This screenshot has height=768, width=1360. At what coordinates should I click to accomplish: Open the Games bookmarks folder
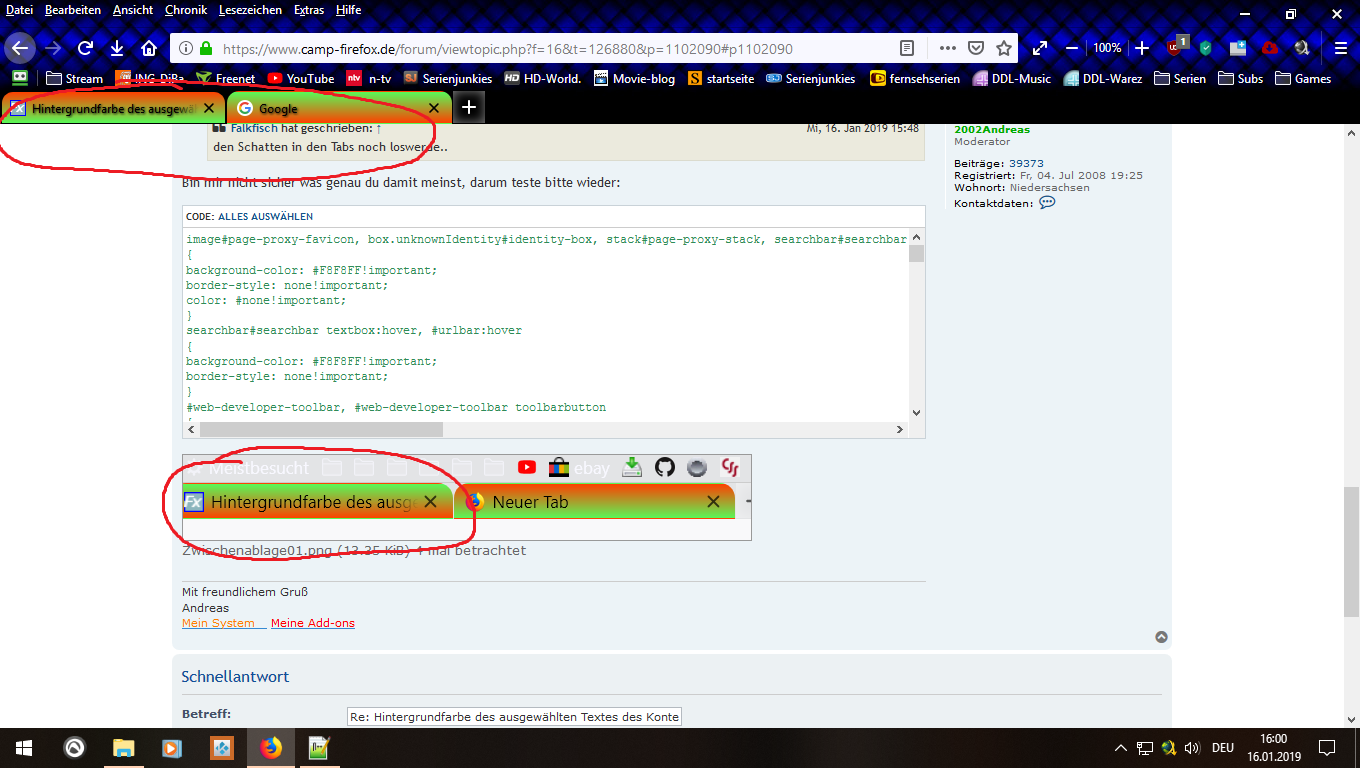point(1302,78)
